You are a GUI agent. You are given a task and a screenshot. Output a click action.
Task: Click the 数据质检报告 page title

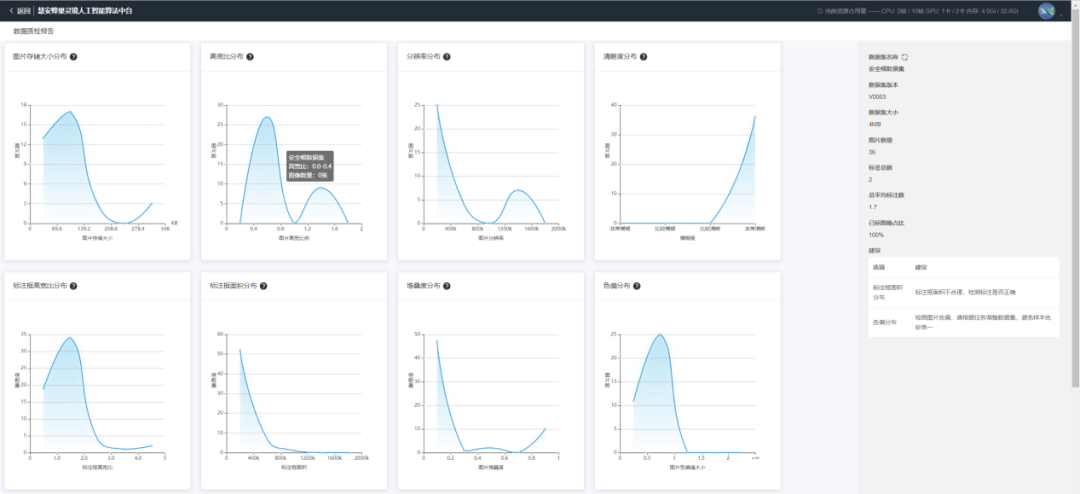point(34,32)
